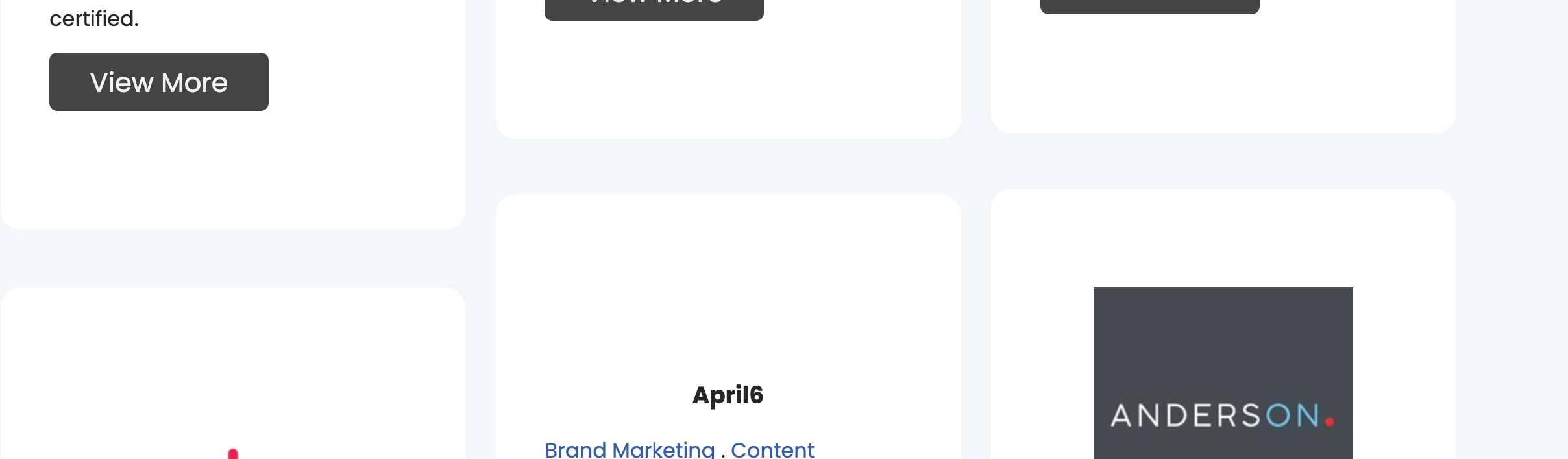This screenshot has height=459, width=1568.
Task: Select the April6 company heading
Action: [x=728, y=395]
